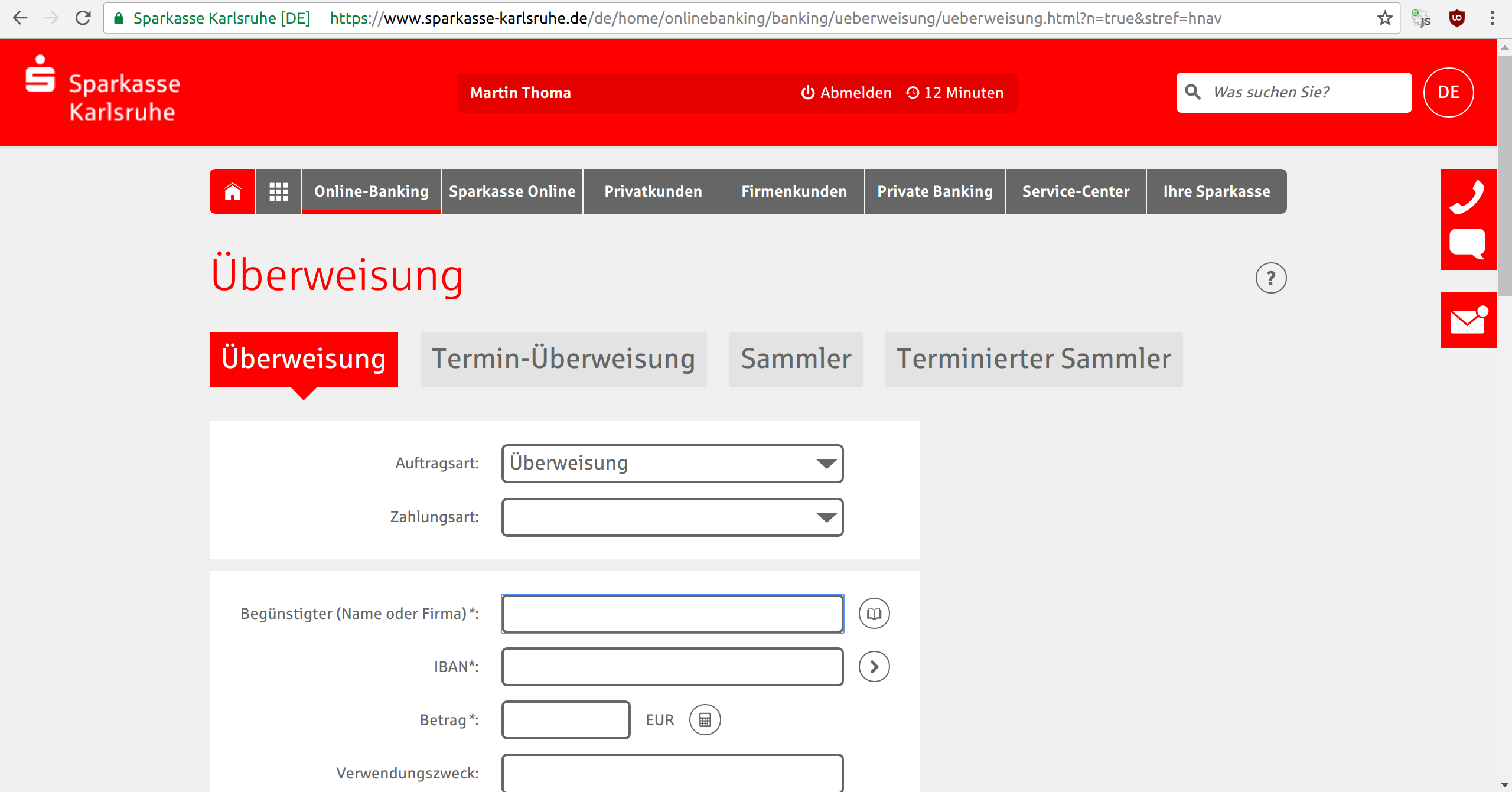Open the grid apps icon beside home
The image size is (1512, 792).
[x=278, y=191]
